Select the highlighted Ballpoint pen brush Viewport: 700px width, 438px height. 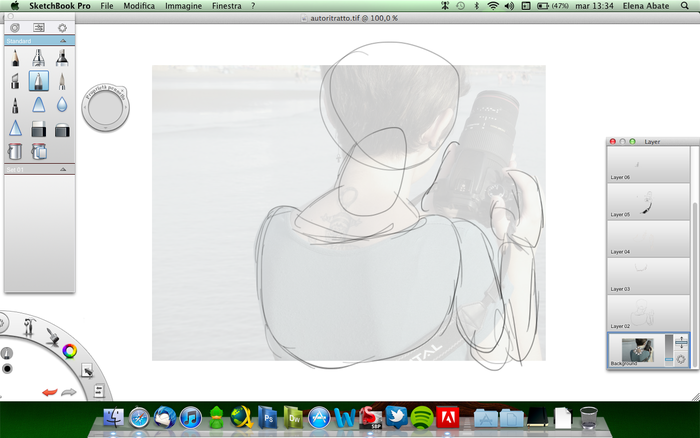[x=39, y=81]
